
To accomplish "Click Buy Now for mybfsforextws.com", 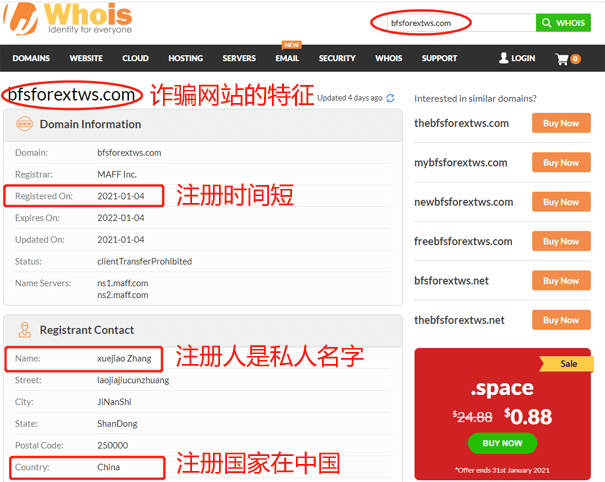I will point(561,162).
